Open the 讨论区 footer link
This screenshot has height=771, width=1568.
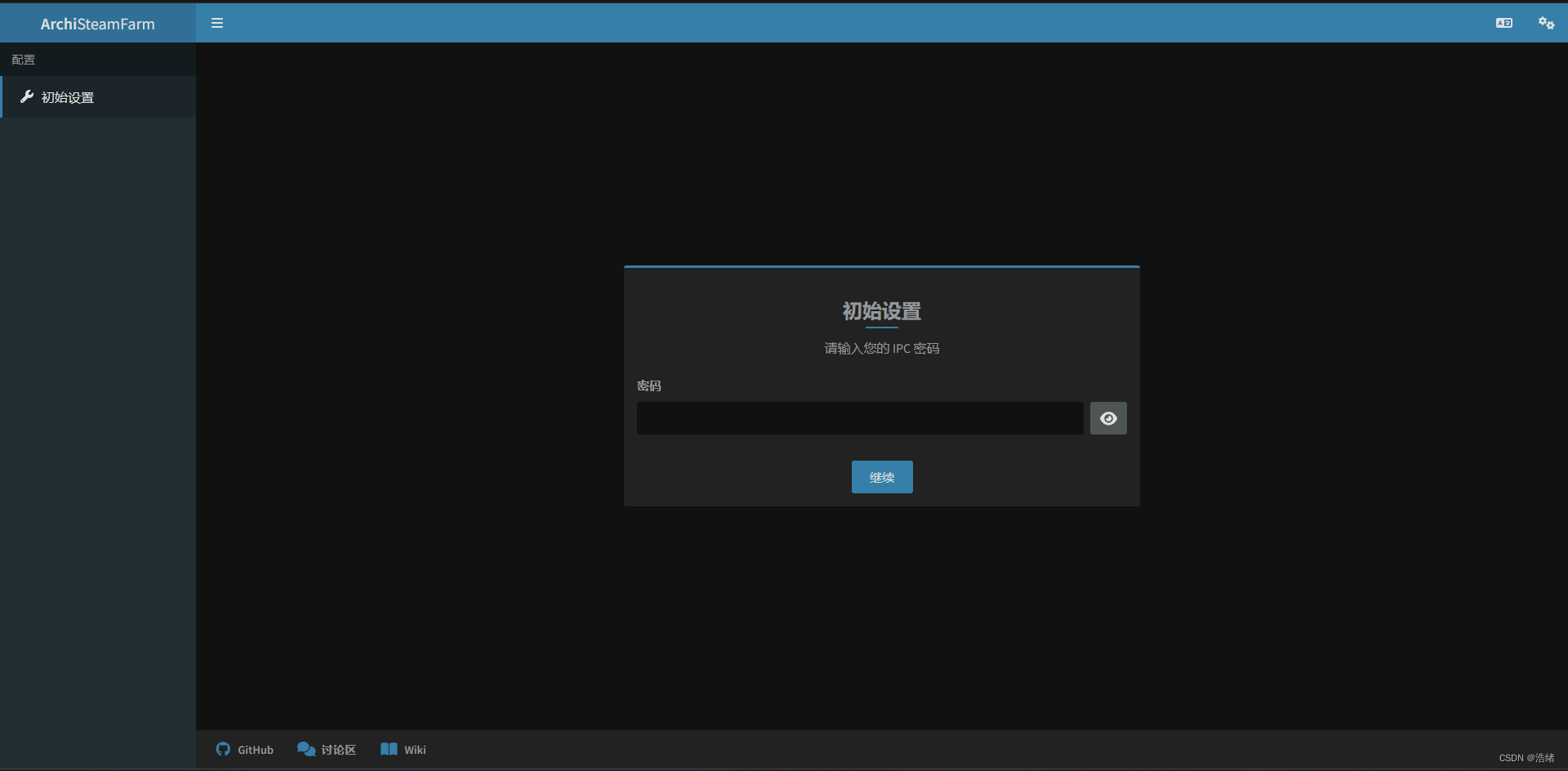338,750
